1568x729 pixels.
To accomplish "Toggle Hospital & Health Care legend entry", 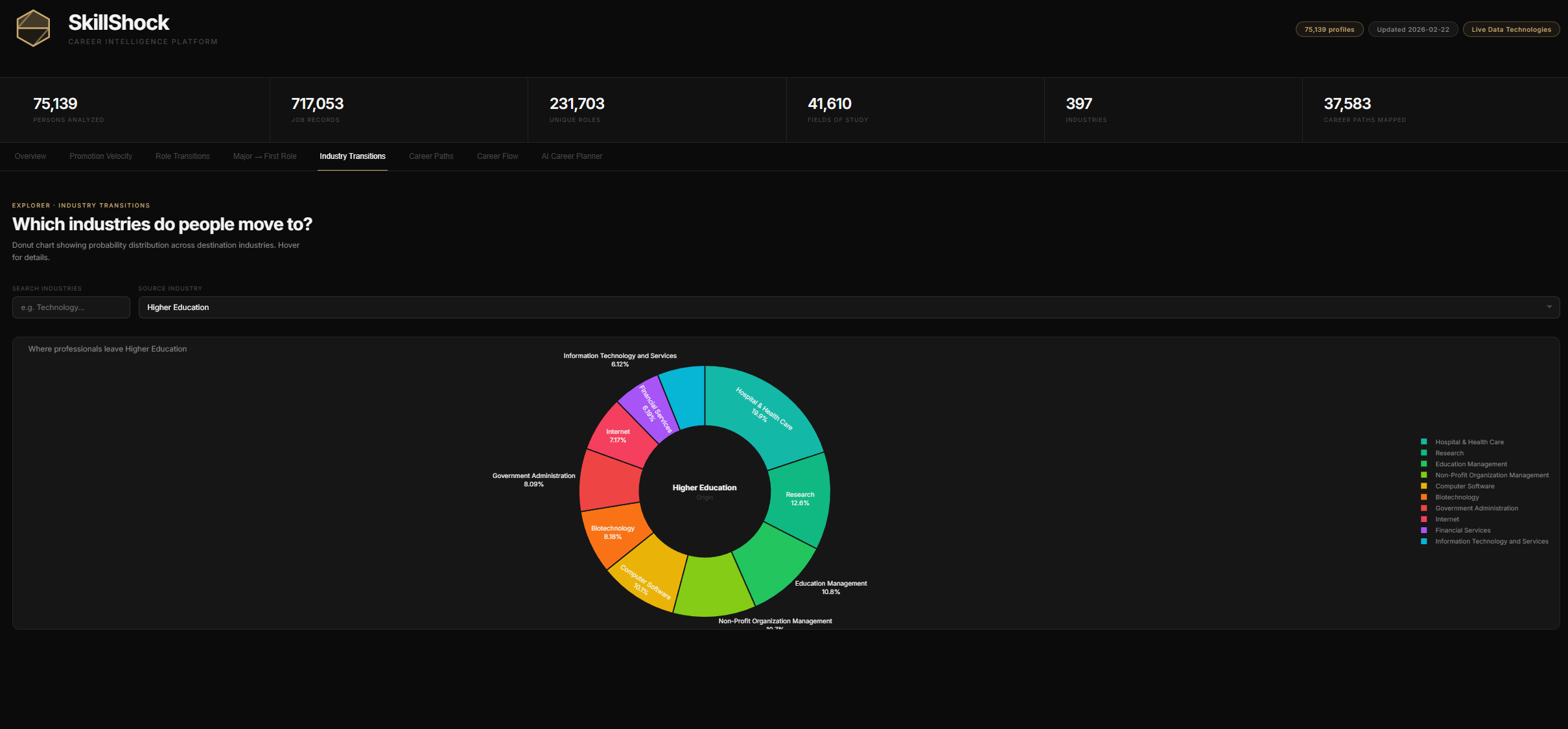I will (1469, 442).
